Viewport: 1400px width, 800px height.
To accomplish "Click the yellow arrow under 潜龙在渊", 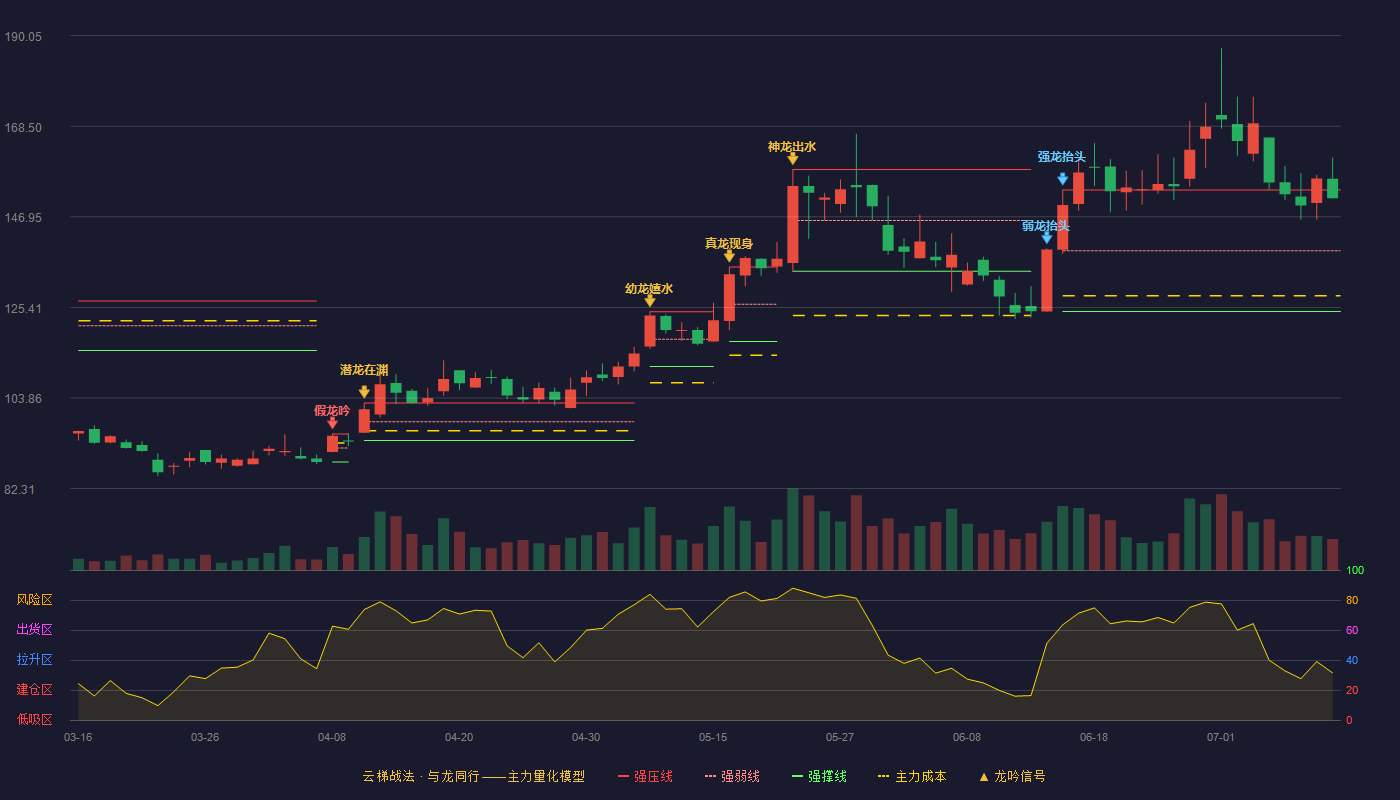I will 364,392.
